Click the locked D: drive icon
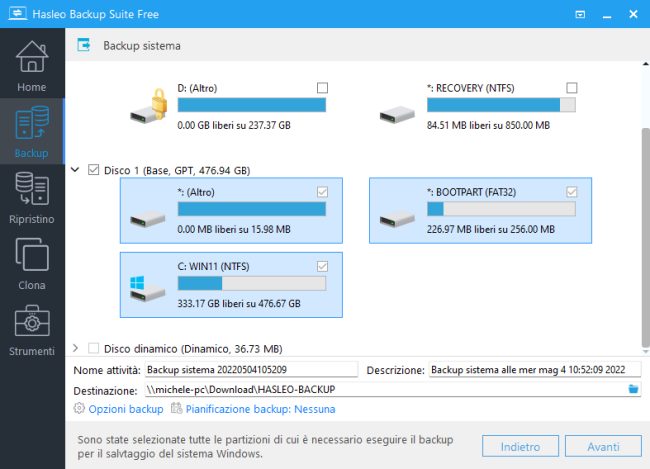Screen dimensions: 650x469 (x=149, y=106)
